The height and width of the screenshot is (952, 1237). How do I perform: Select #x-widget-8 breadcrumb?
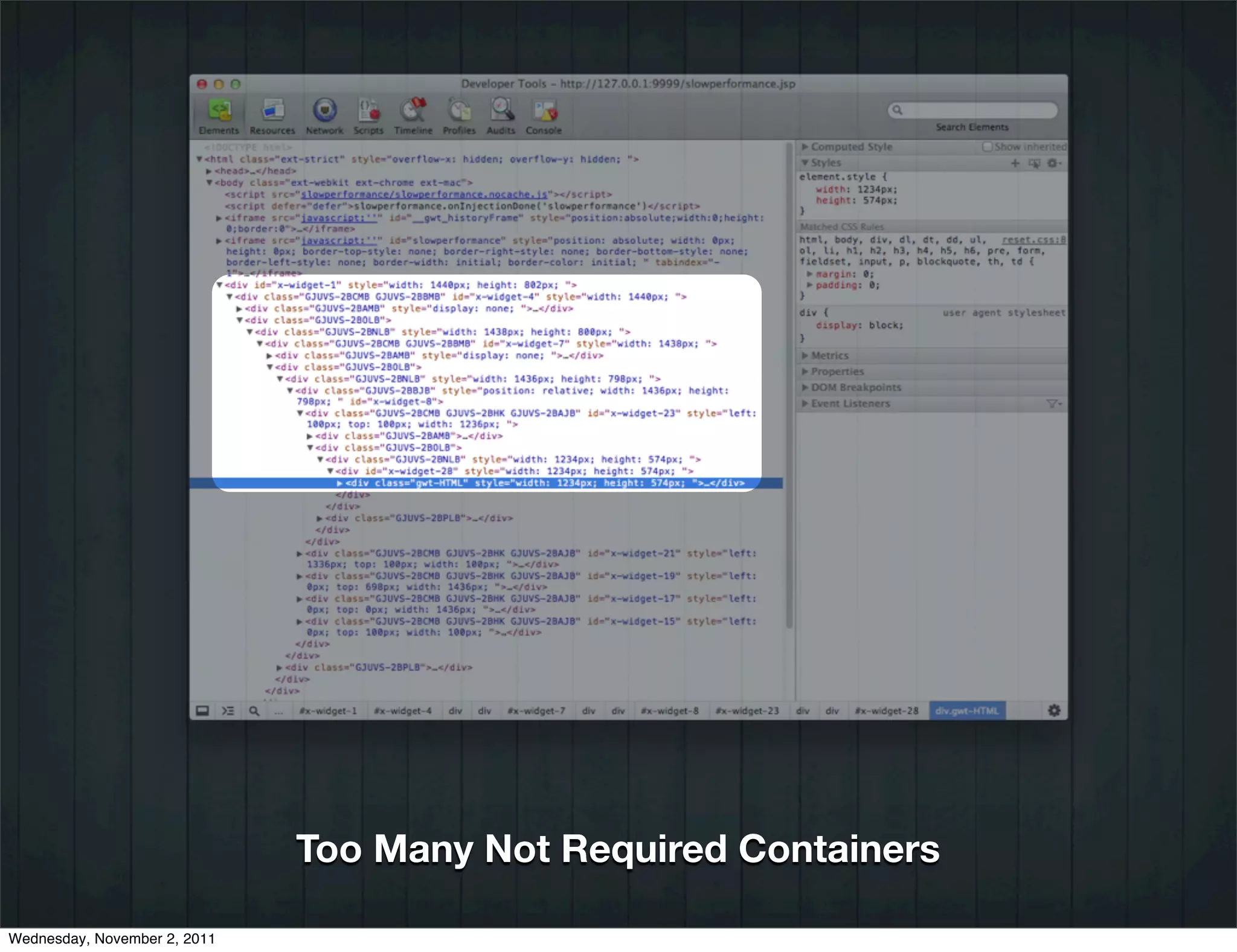(670, 711)
